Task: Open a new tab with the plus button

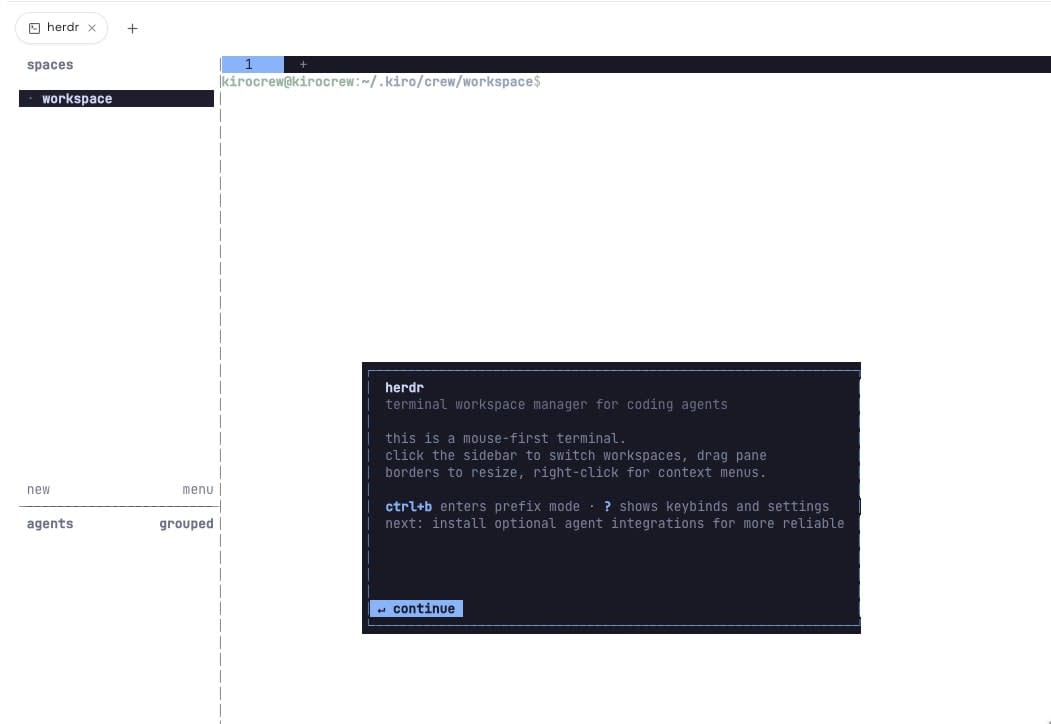Action: (x=132, y=28)
